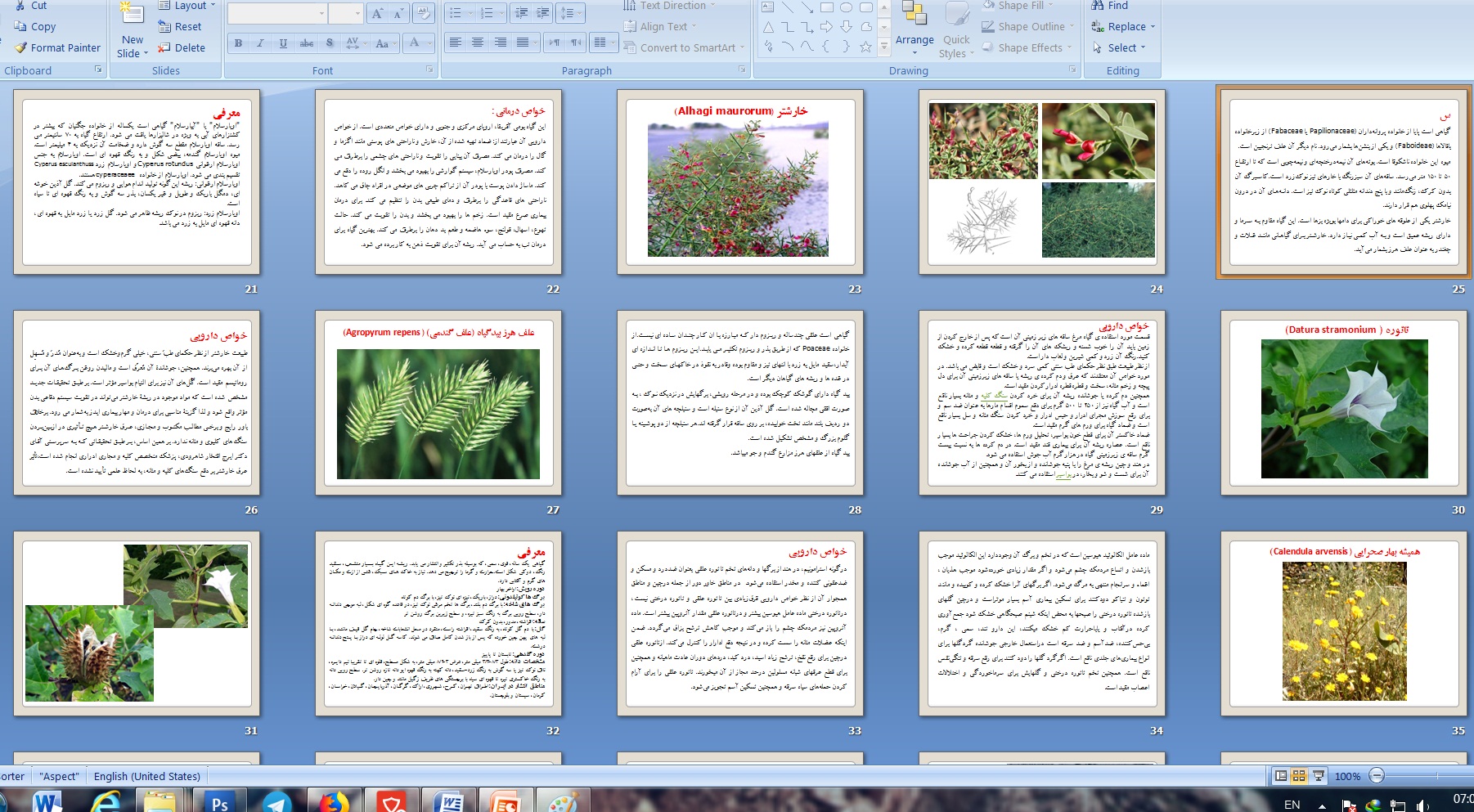Select the Elbow Arrow Connector shape

(807, 27)
